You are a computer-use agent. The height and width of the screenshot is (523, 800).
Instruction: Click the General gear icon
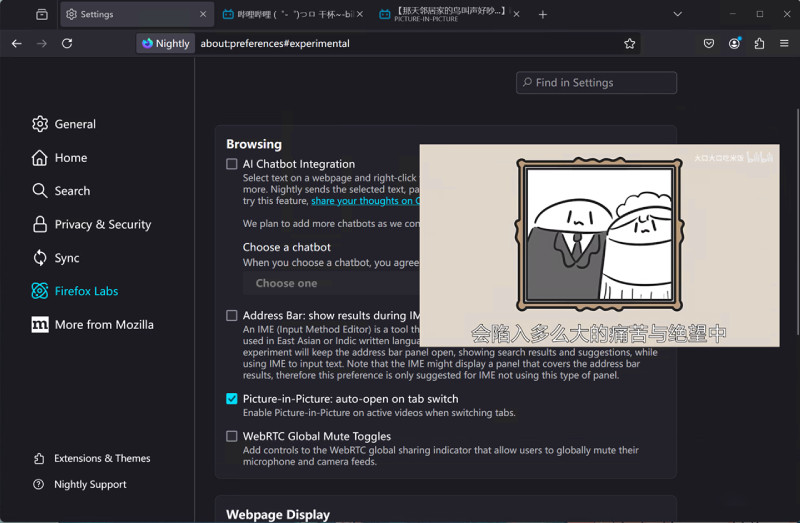[40, 124]
